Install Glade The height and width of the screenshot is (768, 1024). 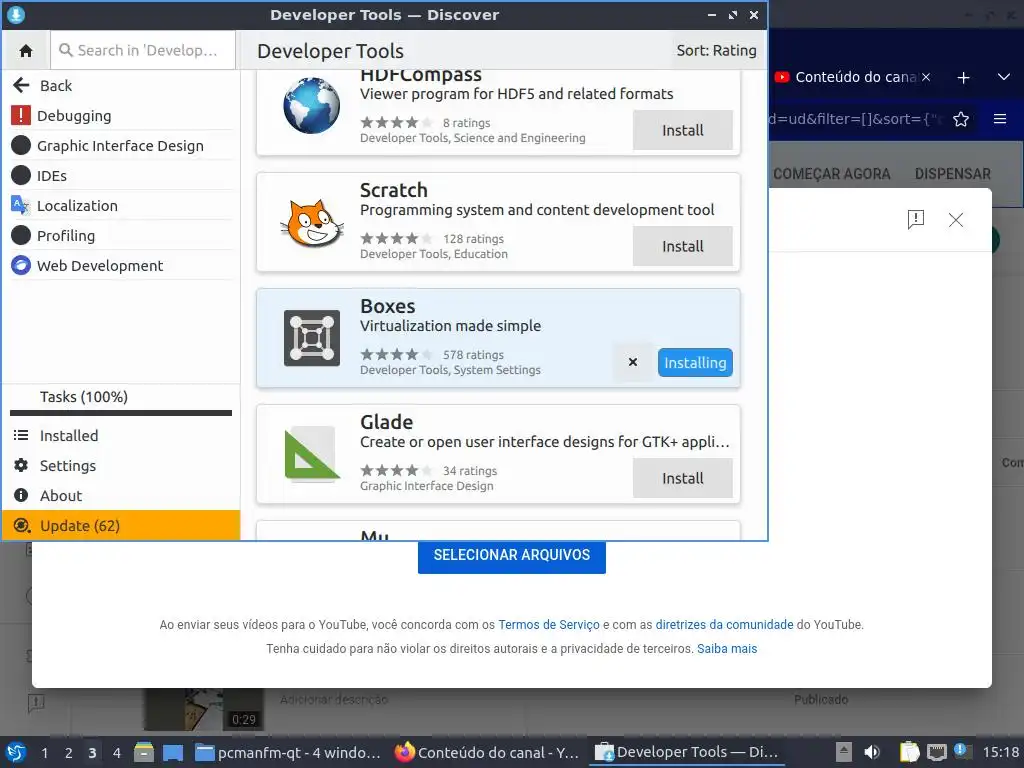point(682,478)
